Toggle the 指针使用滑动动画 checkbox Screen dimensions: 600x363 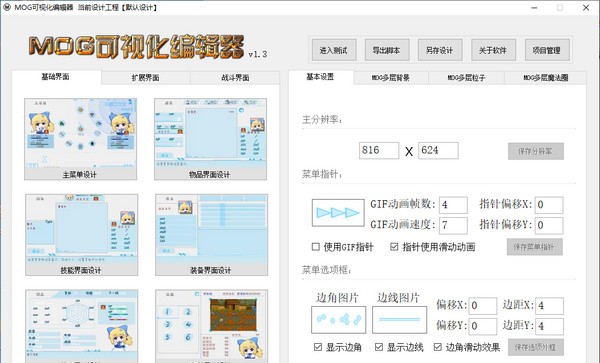394,247
